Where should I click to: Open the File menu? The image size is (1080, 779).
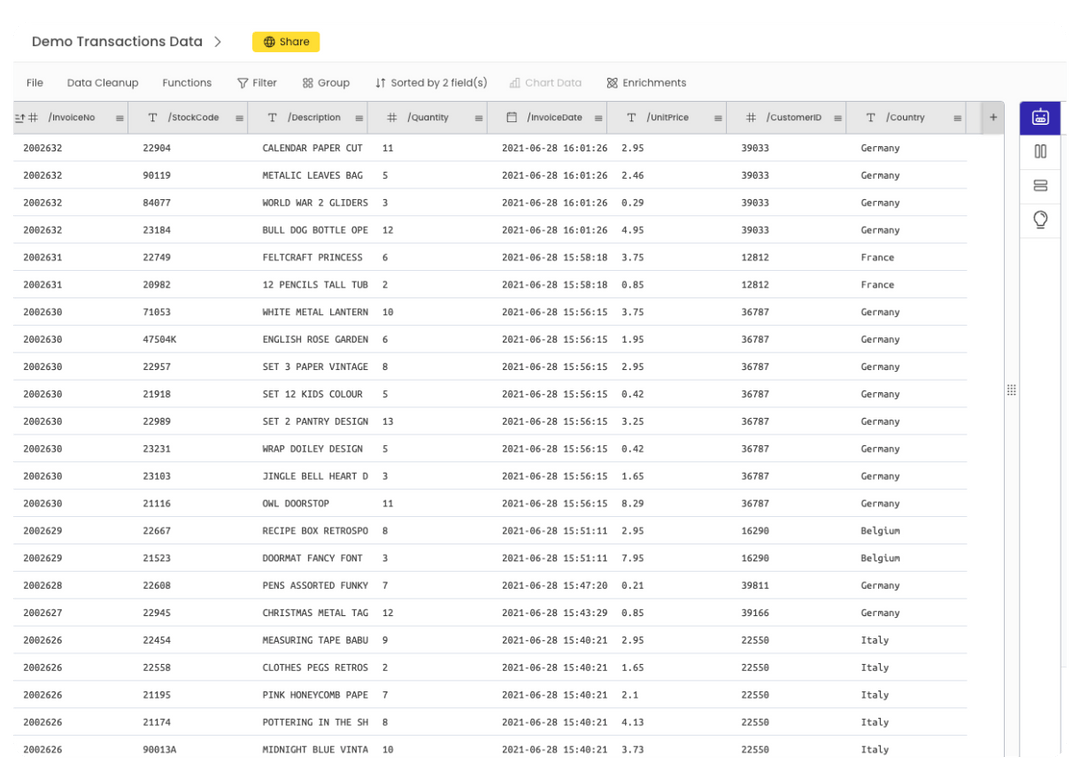click(35, 82)
